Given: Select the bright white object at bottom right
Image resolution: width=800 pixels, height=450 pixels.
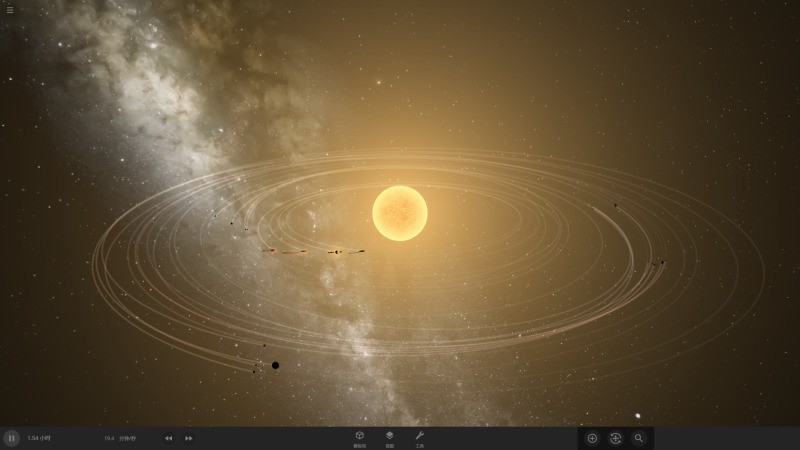Looking at the screenshot, I should (x=638, y=416).
